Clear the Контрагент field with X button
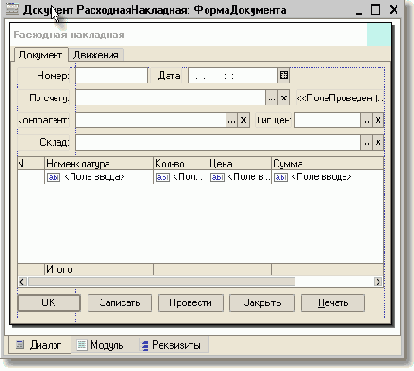 pos(243,120)
